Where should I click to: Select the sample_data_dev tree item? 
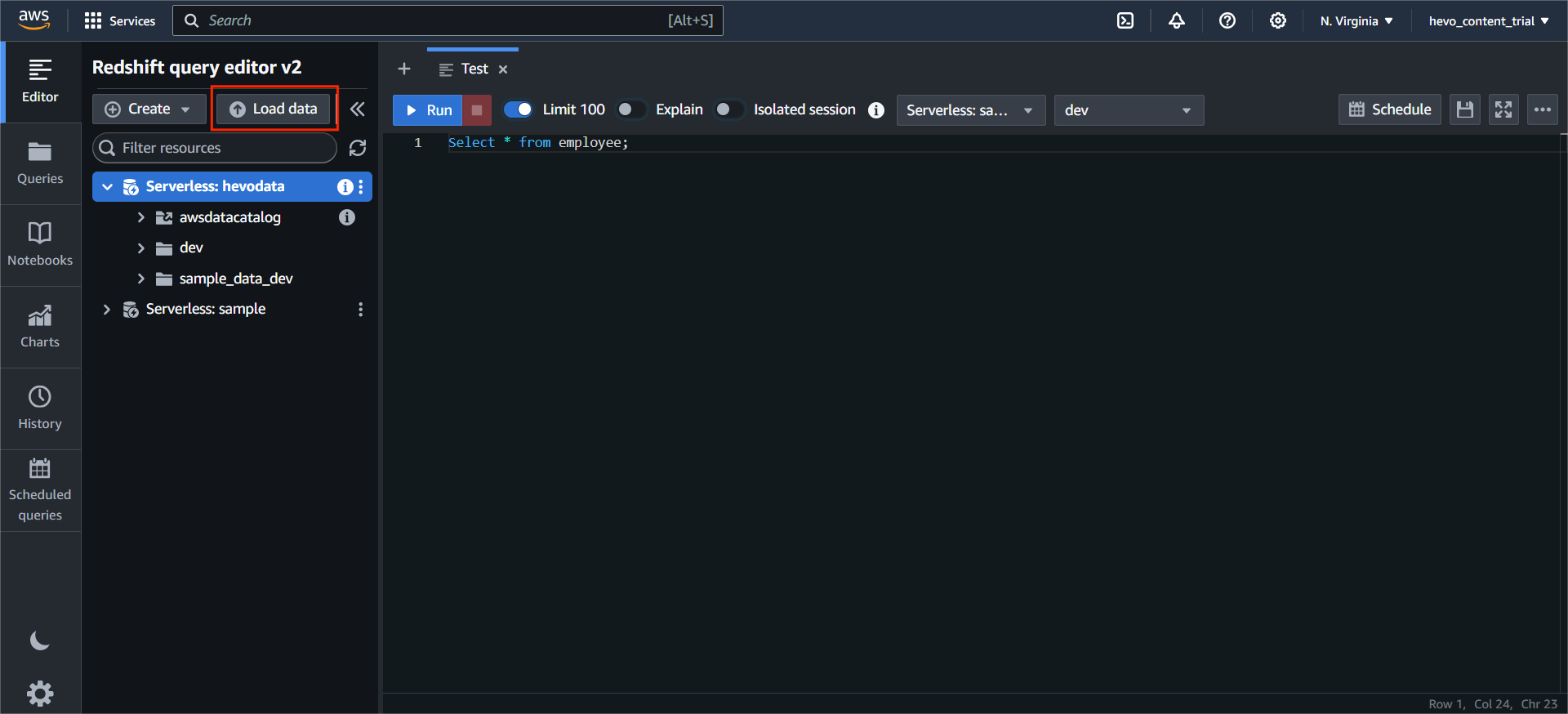tap(236, 279)
